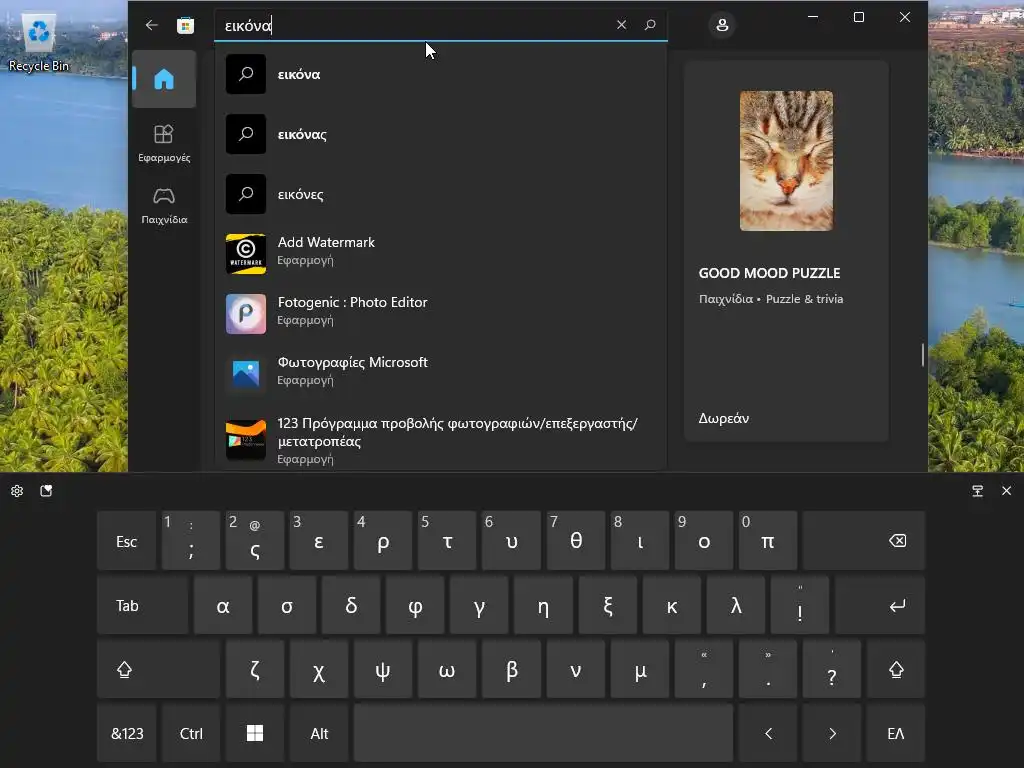Screen dimensions: 1024x768
Task: Click the 123 photo viewer app icon
Action: pyautogui.click(x=246, y=440)
